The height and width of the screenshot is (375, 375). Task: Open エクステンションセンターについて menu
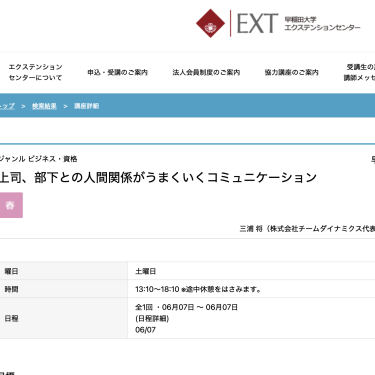[x=35, y=72]
